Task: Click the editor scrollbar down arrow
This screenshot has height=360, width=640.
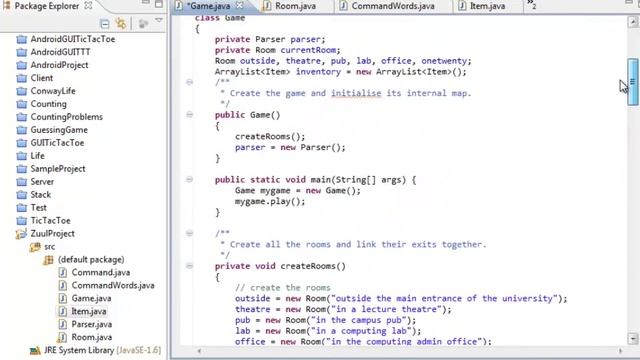Action: pos(633,338)
